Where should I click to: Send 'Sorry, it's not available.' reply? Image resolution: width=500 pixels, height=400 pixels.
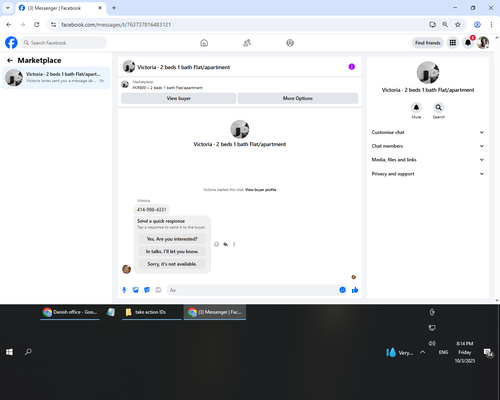pos(172,264)
